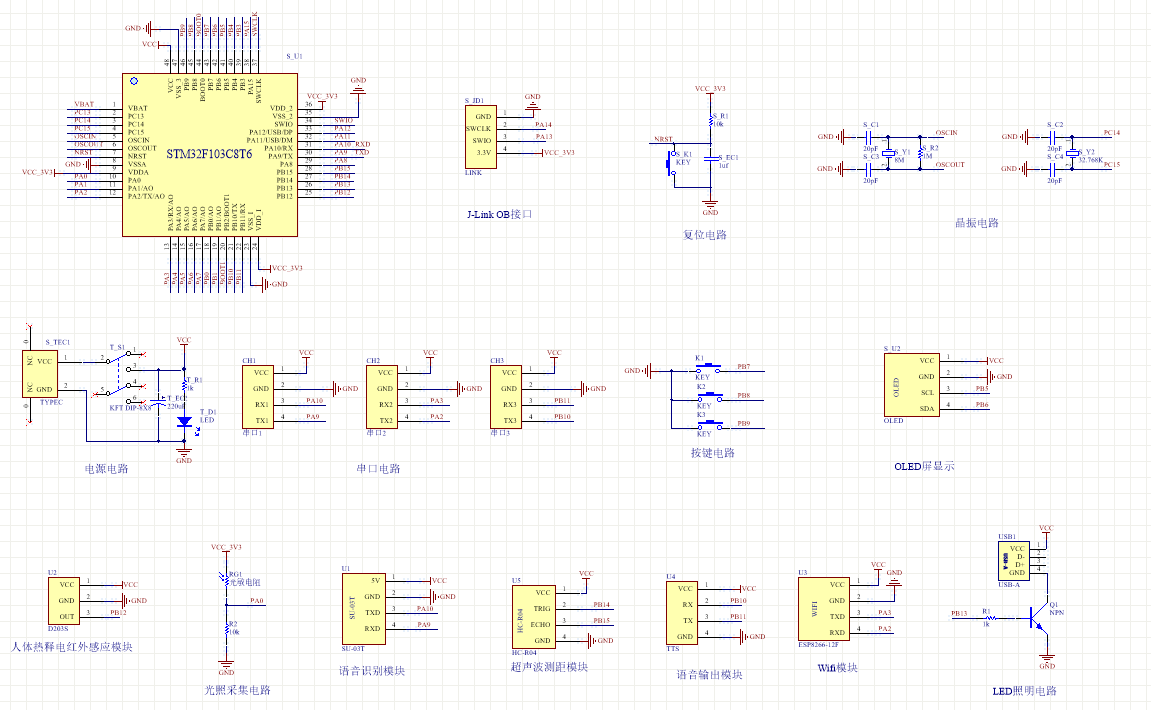The width and height of the screenshot is (1151, 710).
Task: Select the T_EC1 220uF capacitor symbol
Action: pyautogui.click(x=159, y=402)
